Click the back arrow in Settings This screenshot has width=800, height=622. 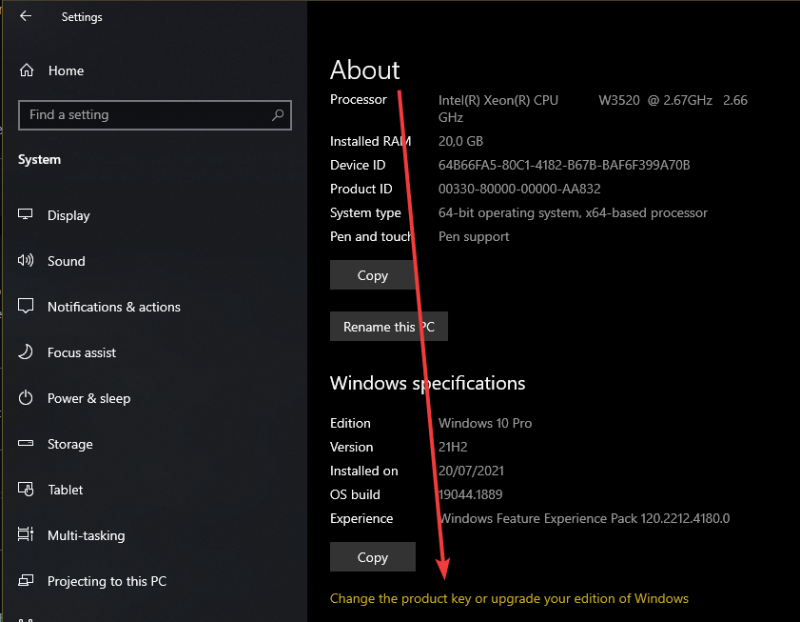(26, 16)
